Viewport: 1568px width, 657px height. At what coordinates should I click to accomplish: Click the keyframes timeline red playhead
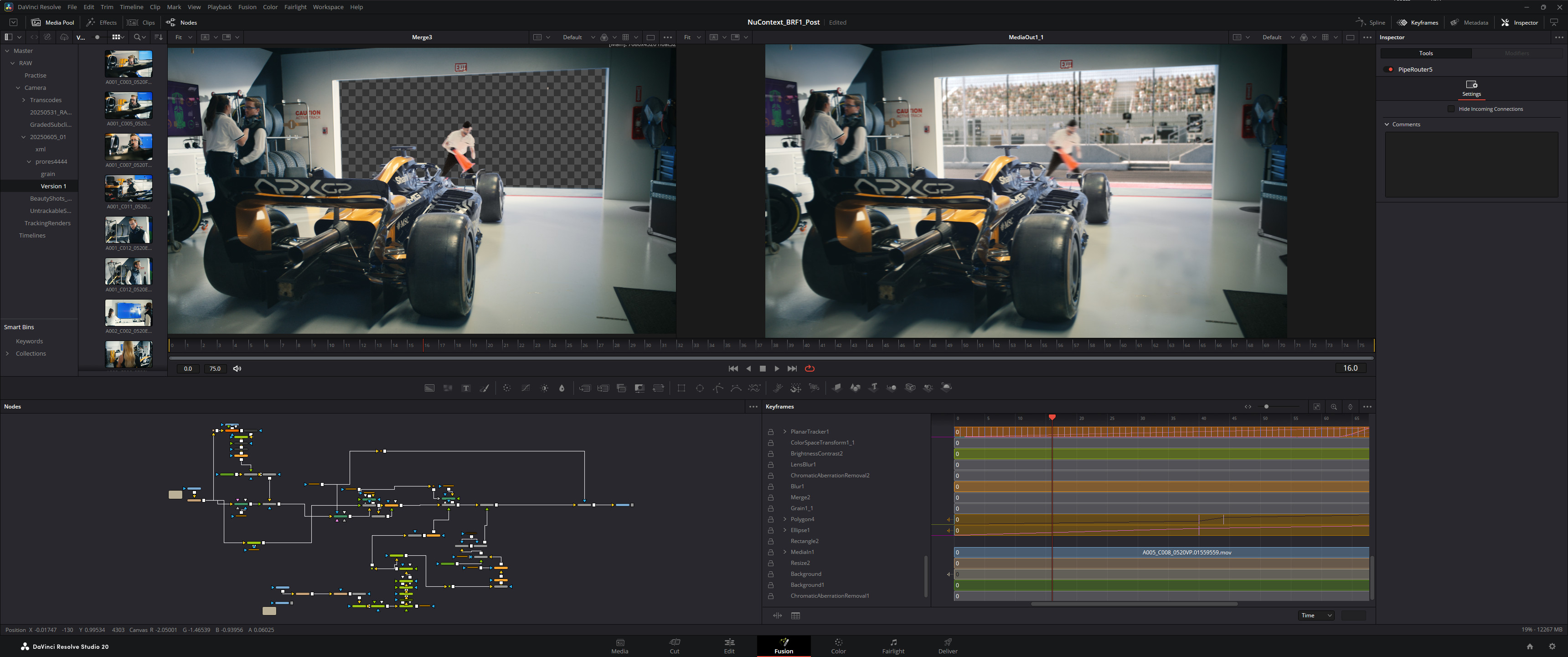tap(1052, 418)
